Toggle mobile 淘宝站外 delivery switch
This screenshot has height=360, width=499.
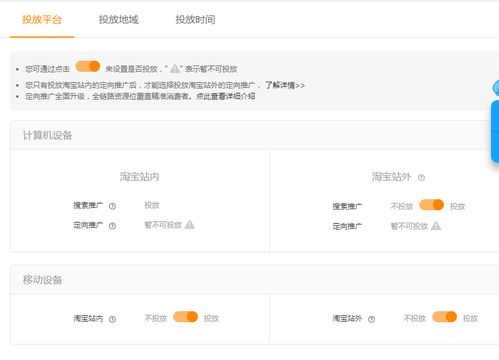point(444,317)
